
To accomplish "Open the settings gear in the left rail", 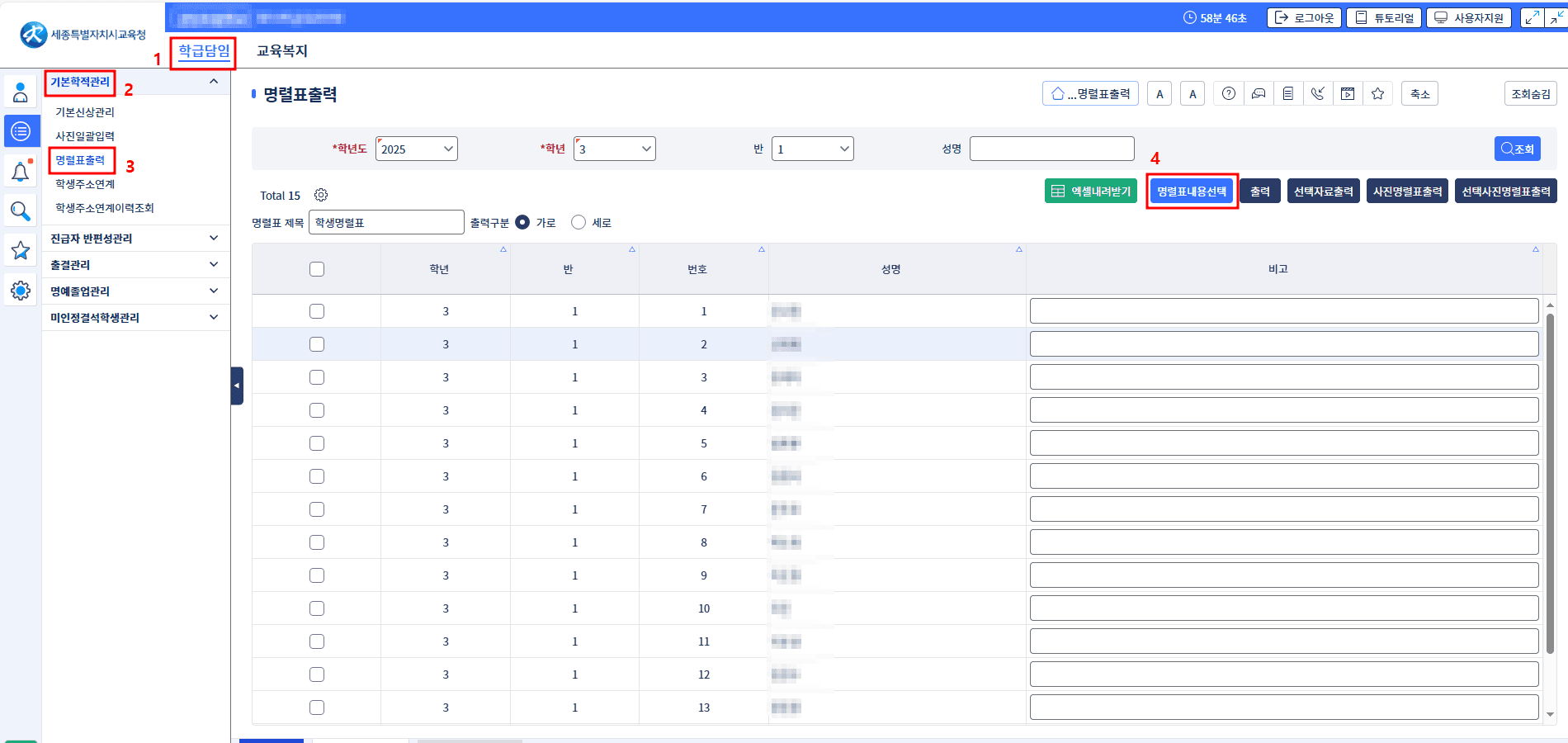I will tap(21, 290).
